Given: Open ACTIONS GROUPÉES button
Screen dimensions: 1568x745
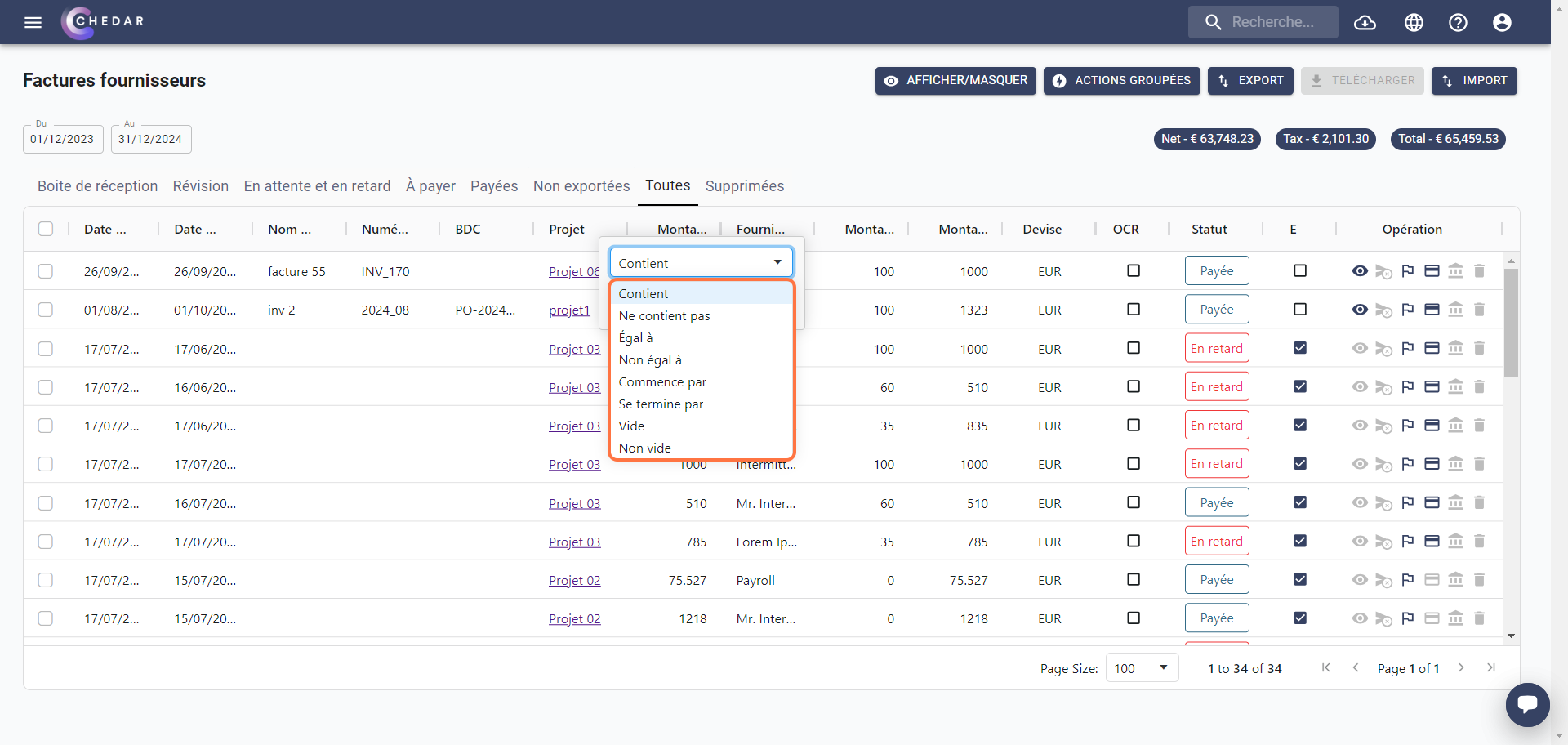Looking at the screenshot, I should tap(1121, 81).
